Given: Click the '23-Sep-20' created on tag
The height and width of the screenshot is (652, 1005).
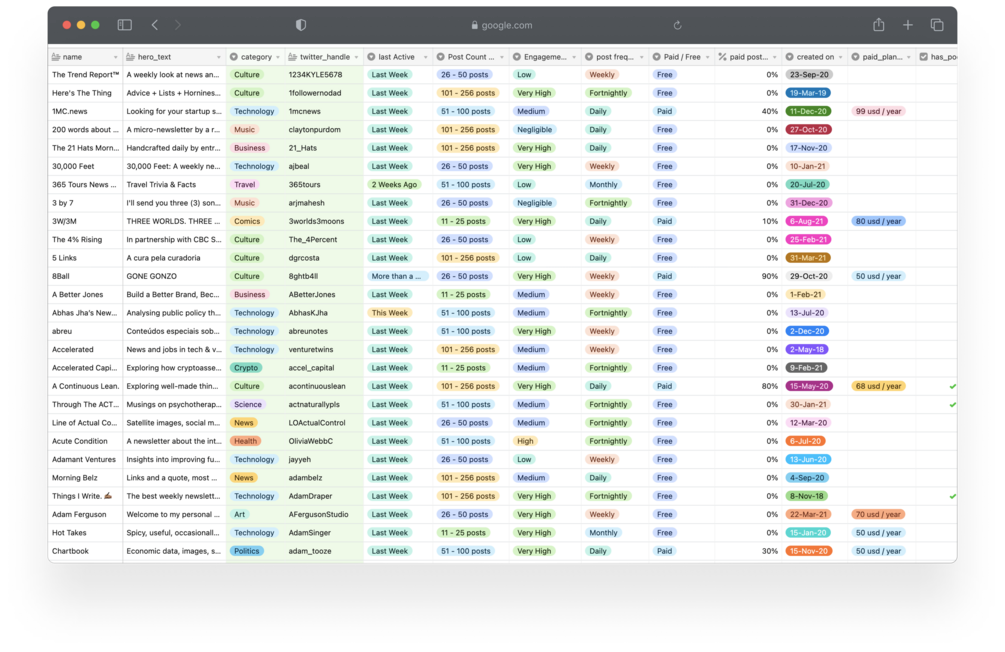Looking at the screenshot, I should [x=809, y=75].
